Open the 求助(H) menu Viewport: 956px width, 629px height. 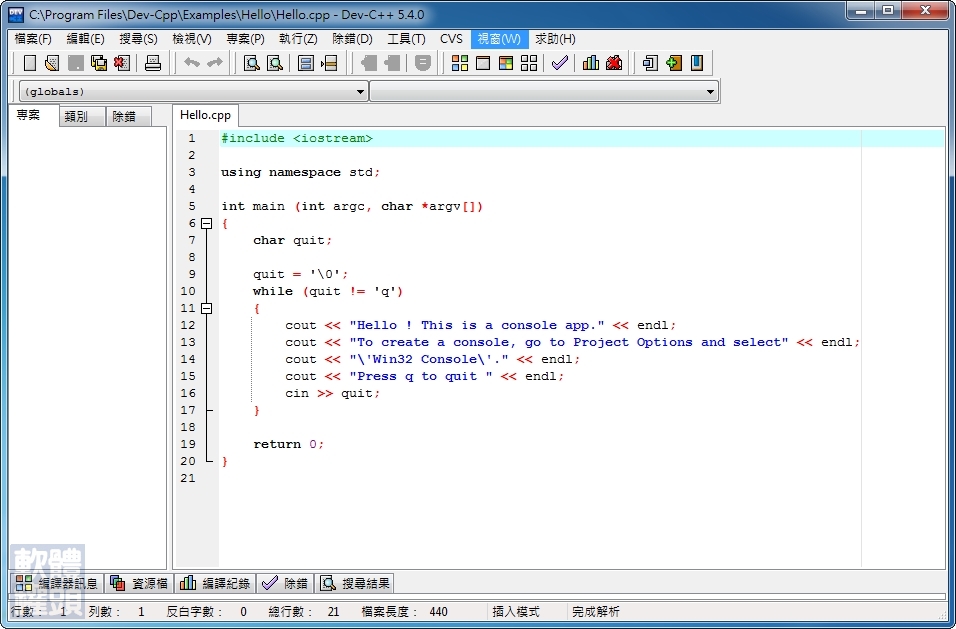[x=555, y=39]
